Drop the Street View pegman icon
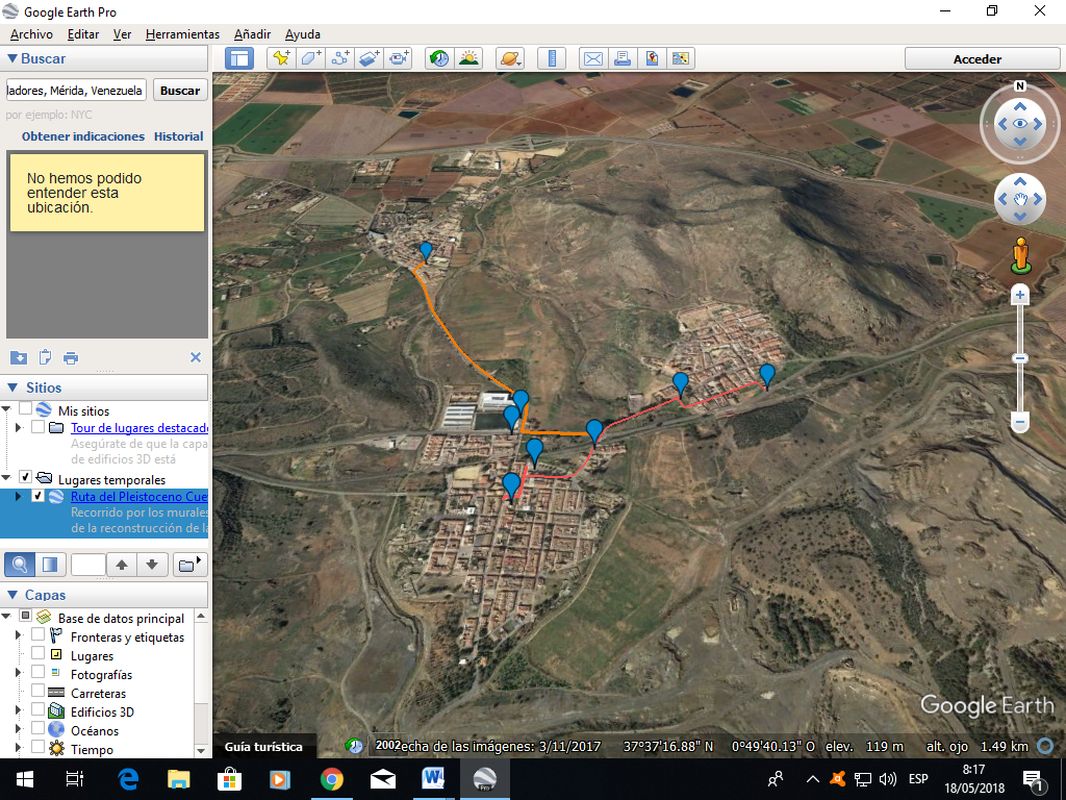This screenshot has height=800, width=1066. pos(1020,256)
